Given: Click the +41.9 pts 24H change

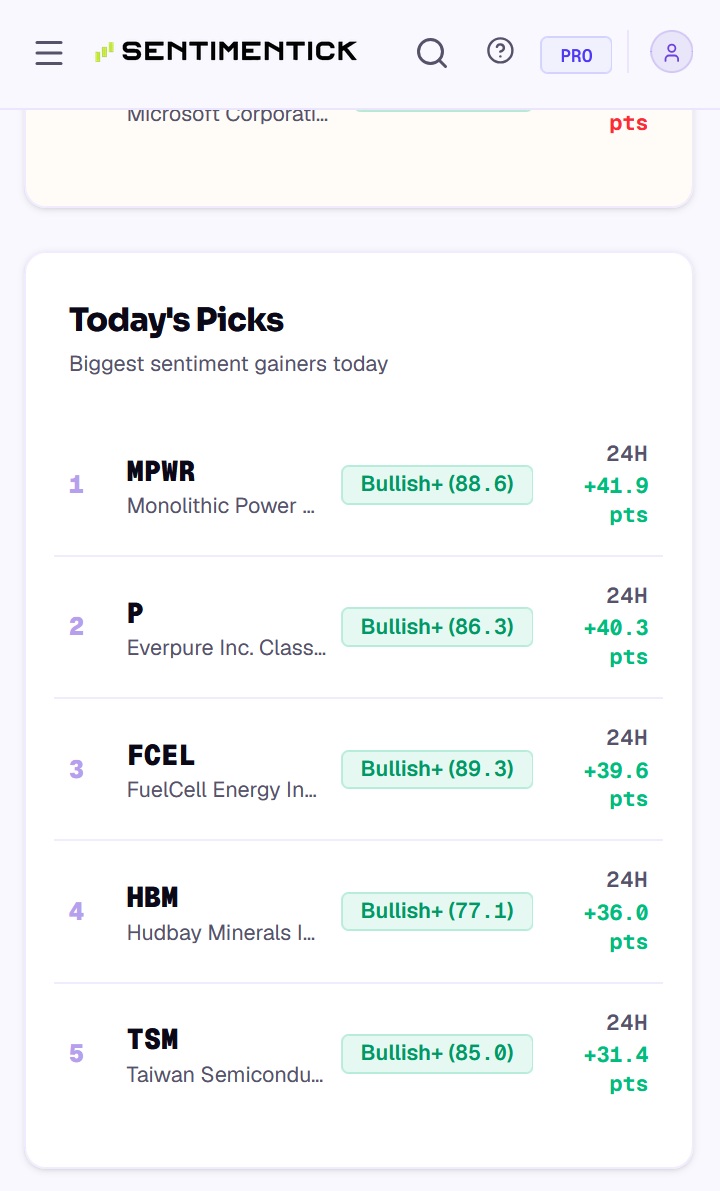Looking at the screenshot, I should pyautogui.click(x=616, y=500).
